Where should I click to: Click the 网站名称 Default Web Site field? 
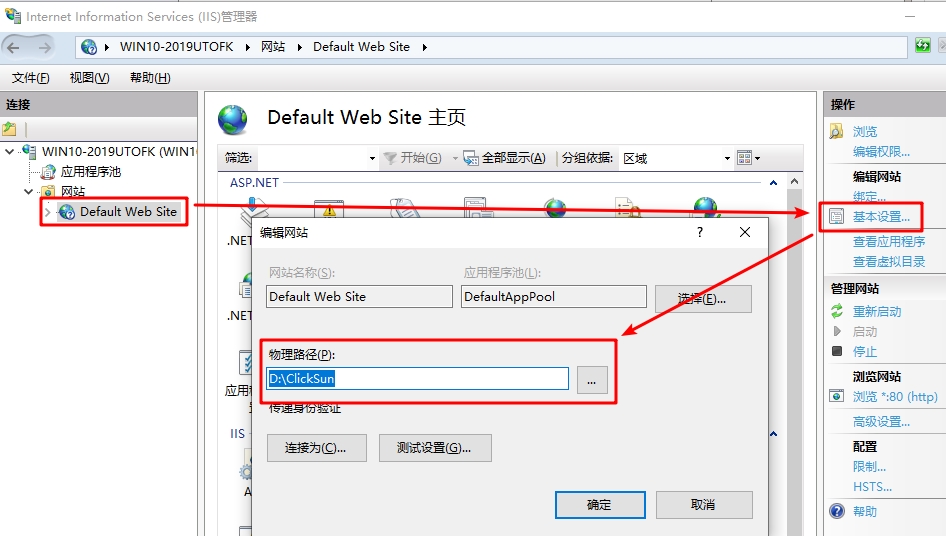359,296
